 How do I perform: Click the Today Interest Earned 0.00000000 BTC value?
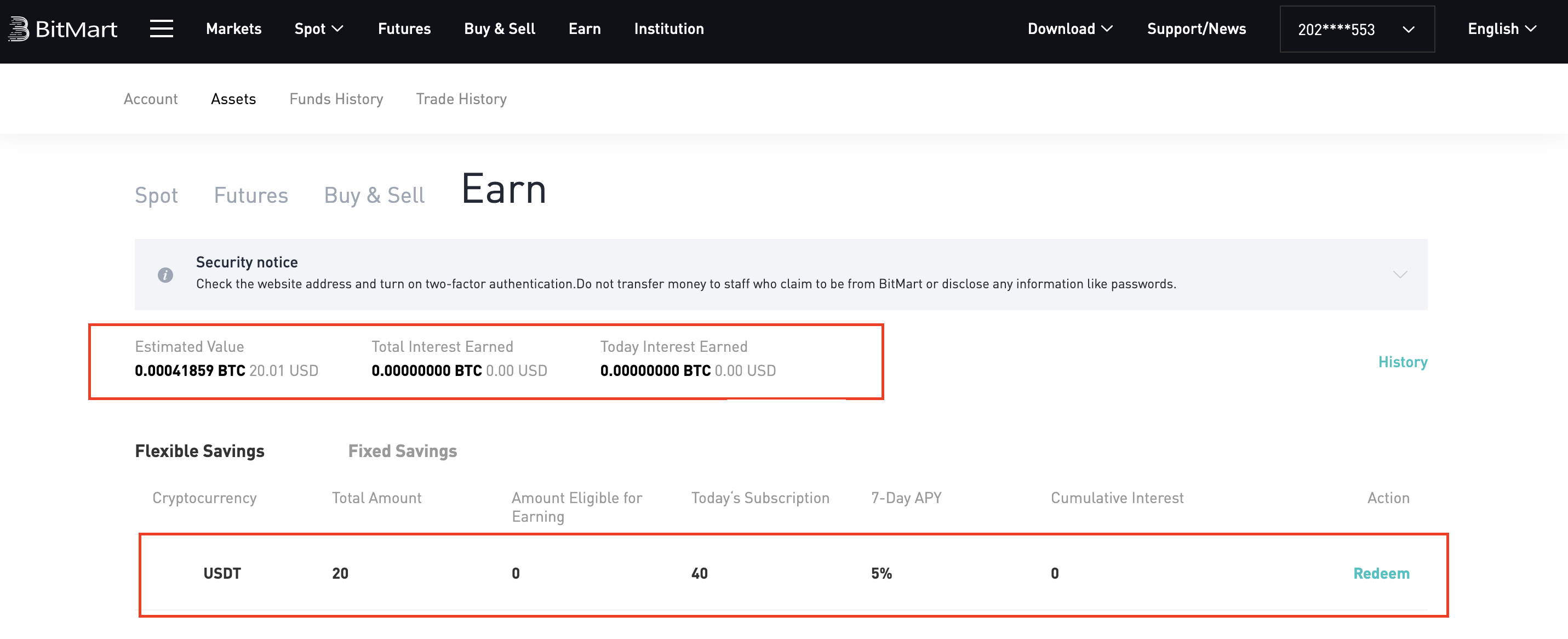tap(656, 370)
